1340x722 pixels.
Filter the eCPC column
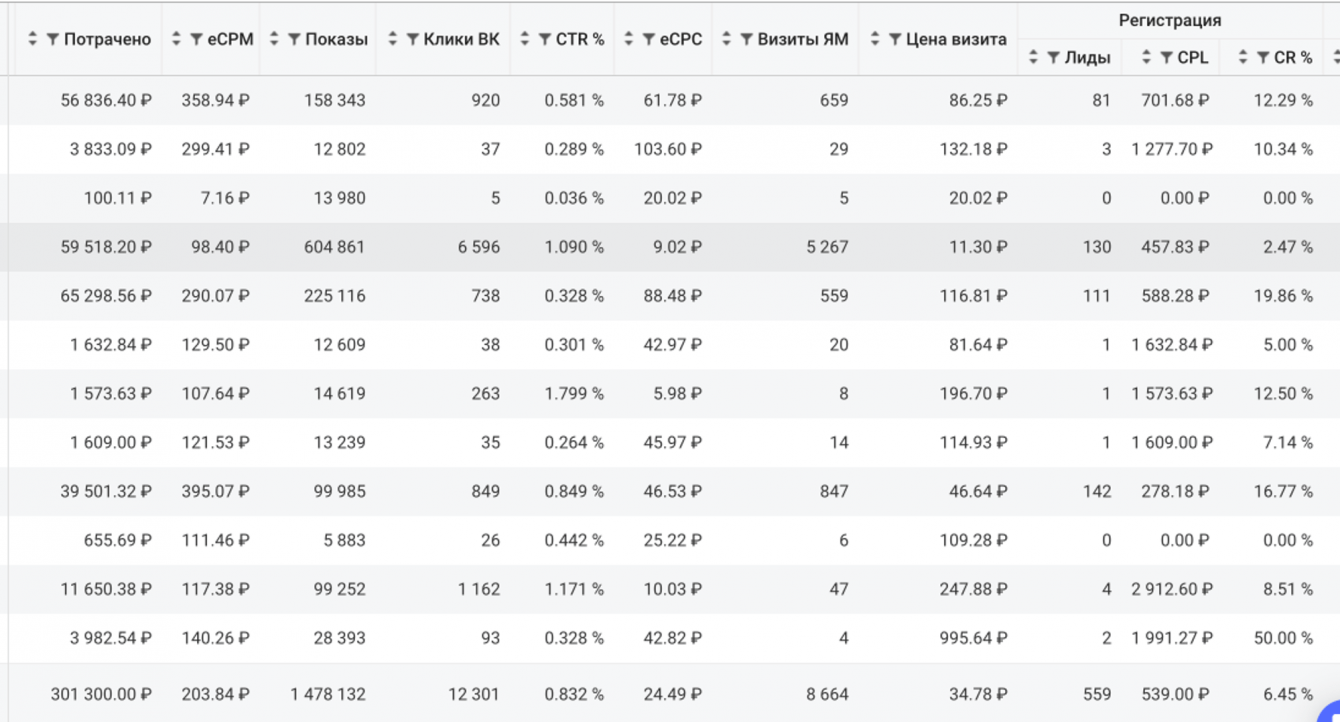point(648,39)
